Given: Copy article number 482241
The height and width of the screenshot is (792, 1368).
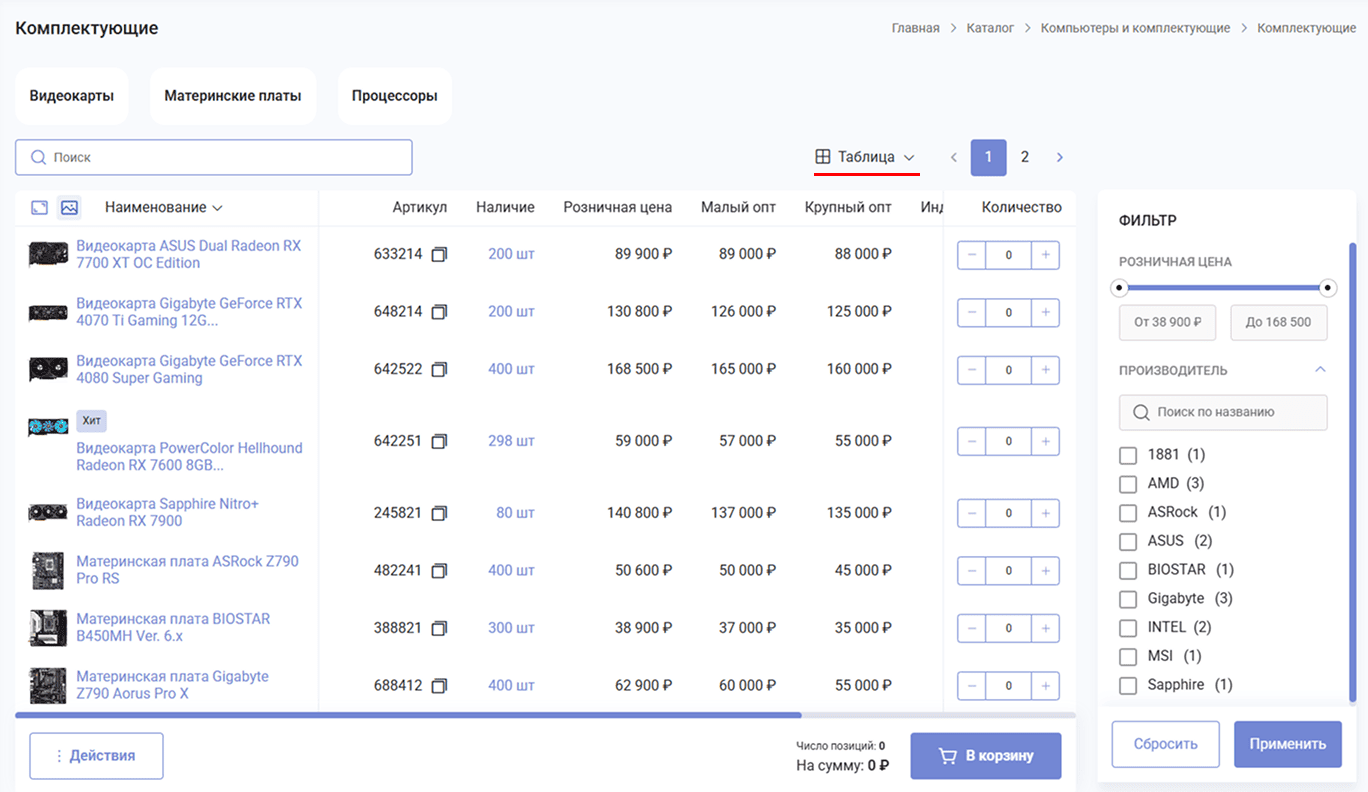Looking at the screenshot, I should 439,571.
